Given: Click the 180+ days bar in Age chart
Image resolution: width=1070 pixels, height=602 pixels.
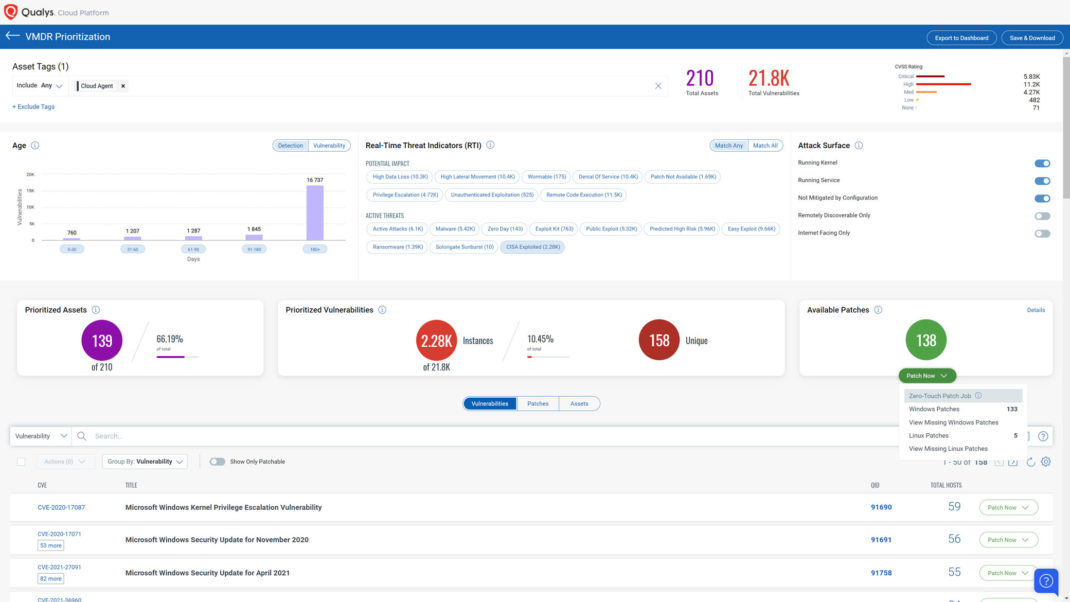Looking at the screenshot, I should (315, 213).
